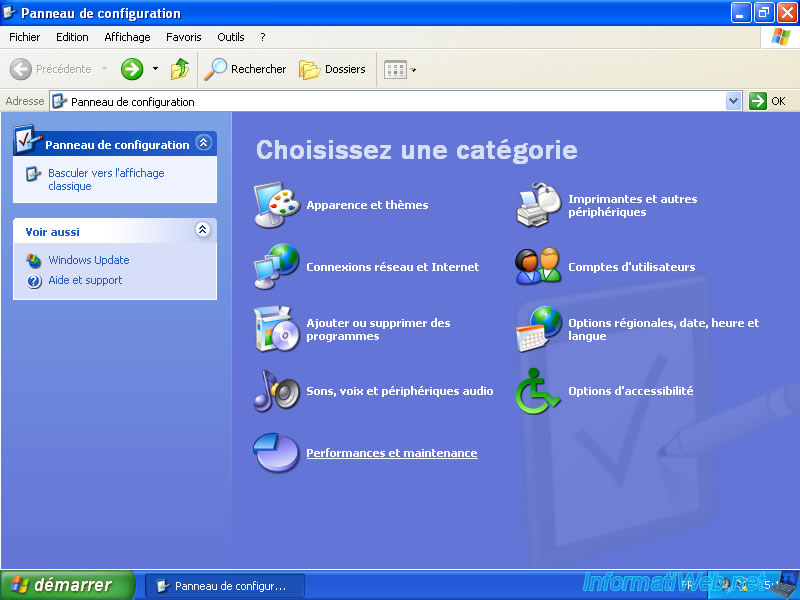This screenshot has height=600, width=800.
Task: Click the Windows Update icon in Voir aussi
Action: click(x=34, y=260)
